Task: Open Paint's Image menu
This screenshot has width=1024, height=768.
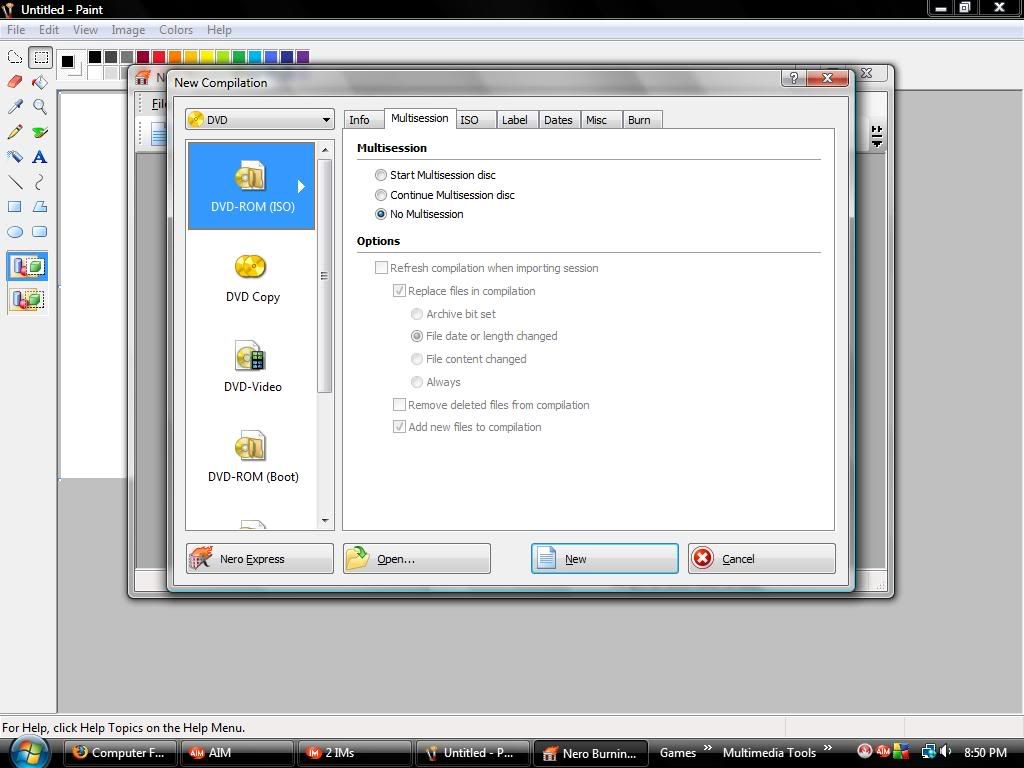Action: tap(128, 30)
